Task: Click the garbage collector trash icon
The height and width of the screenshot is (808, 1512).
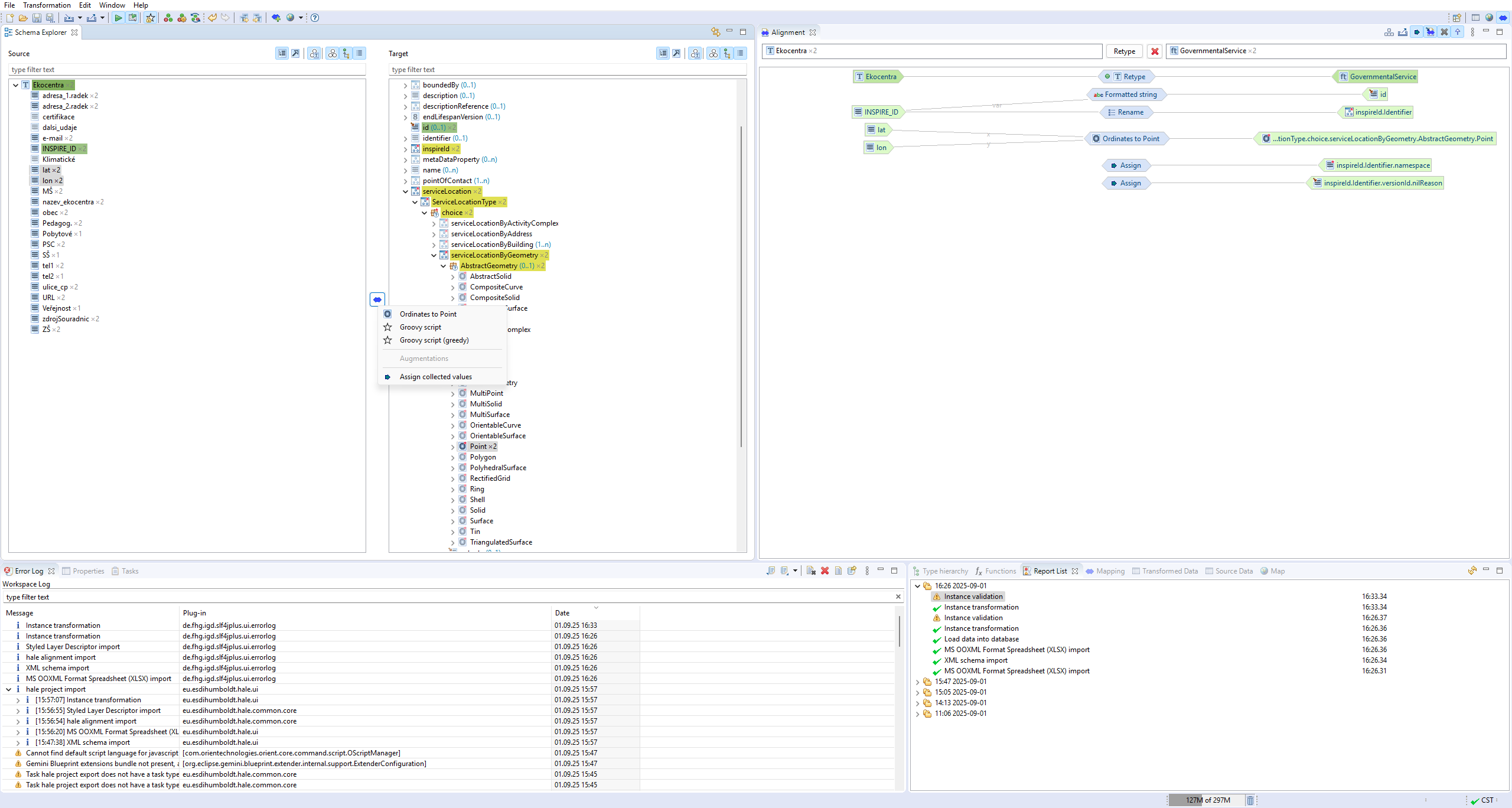Action: tap(1250, 800)
